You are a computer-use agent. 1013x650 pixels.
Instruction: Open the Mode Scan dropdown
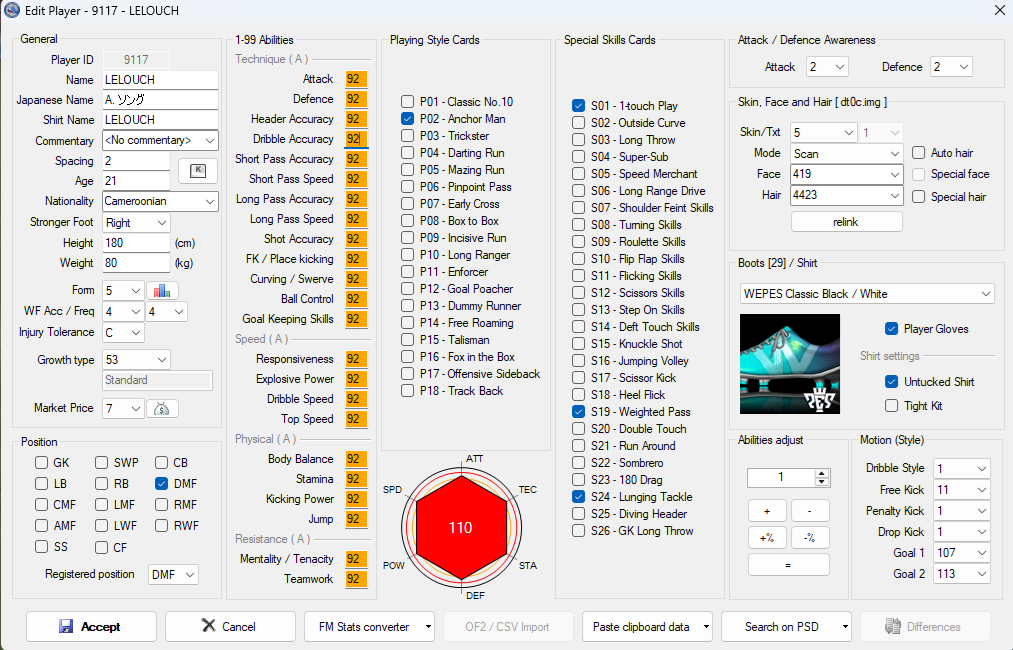tap(894, 154)
